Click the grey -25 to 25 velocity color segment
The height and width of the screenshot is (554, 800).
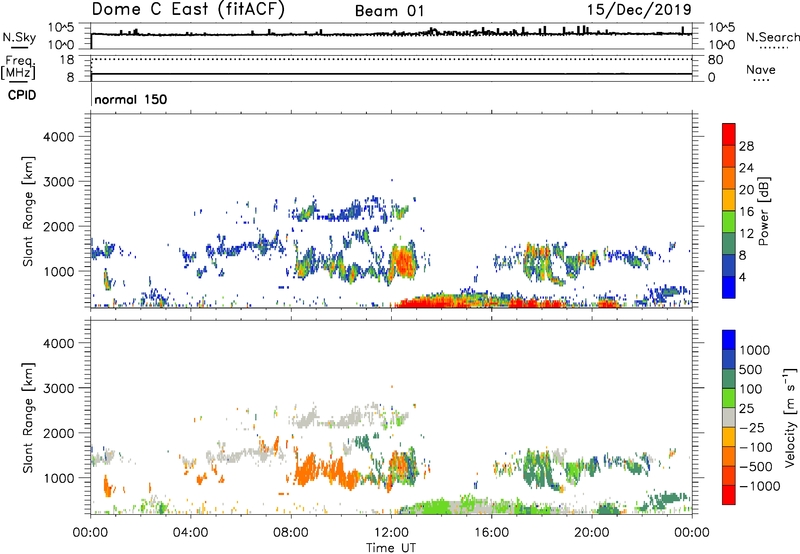click(729, 417)
